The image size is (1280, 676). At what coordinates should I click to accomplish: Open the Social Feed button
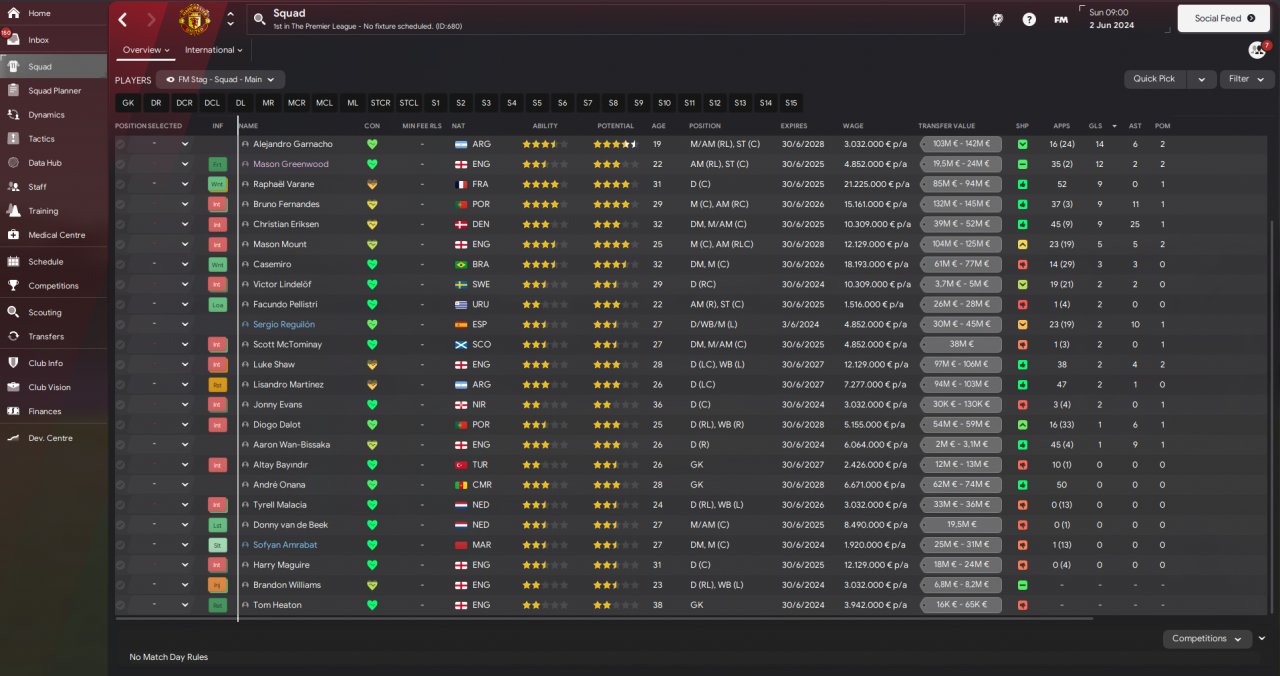coord(1224,18)
